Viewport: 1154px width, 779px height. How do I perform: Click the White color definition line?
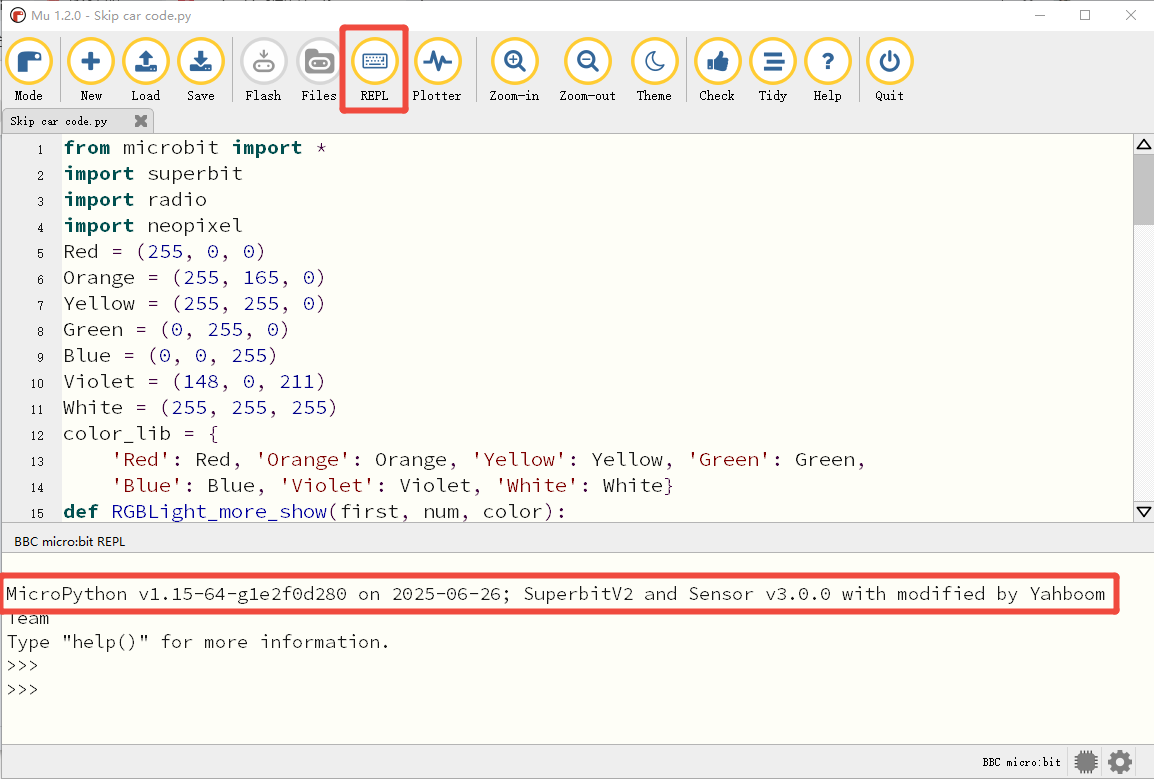click(x=200, y=408)
